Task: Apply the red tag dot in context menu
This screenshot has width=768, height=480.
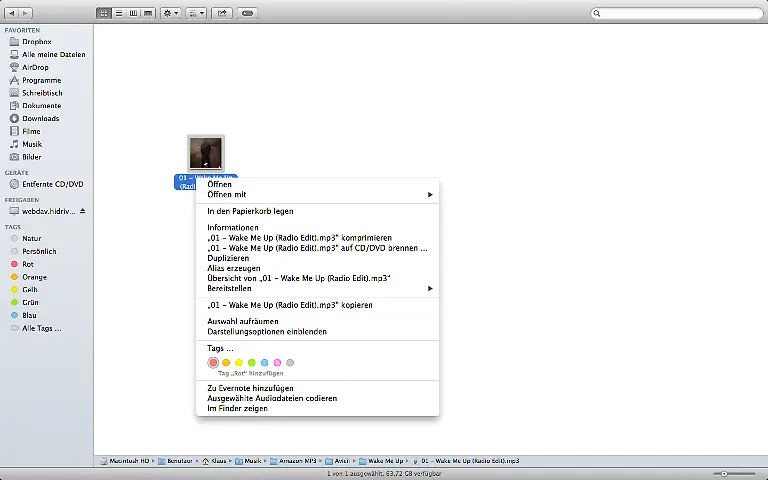Action: 213,362
